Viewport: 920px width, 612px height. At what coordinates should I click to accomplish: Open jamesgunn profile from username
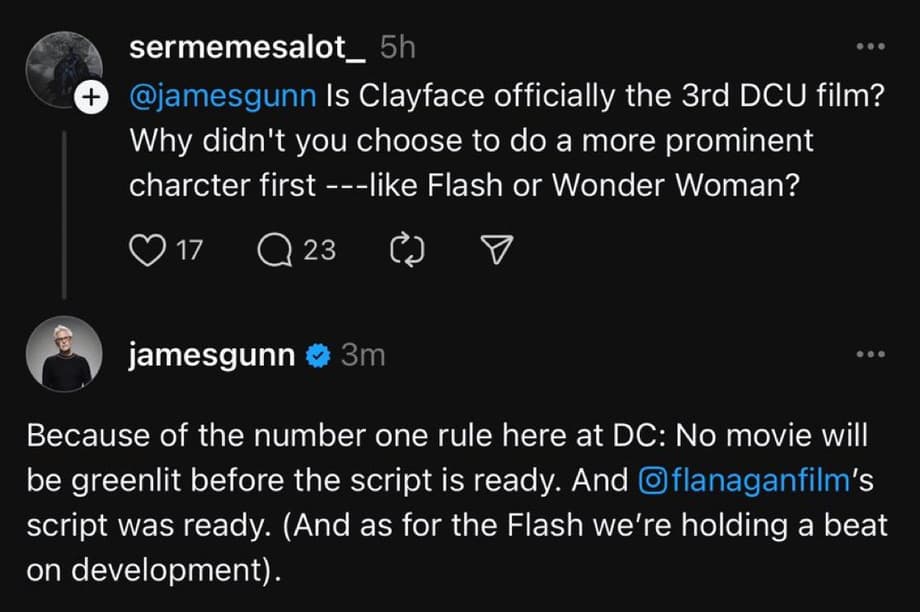[x=212, y=355]
